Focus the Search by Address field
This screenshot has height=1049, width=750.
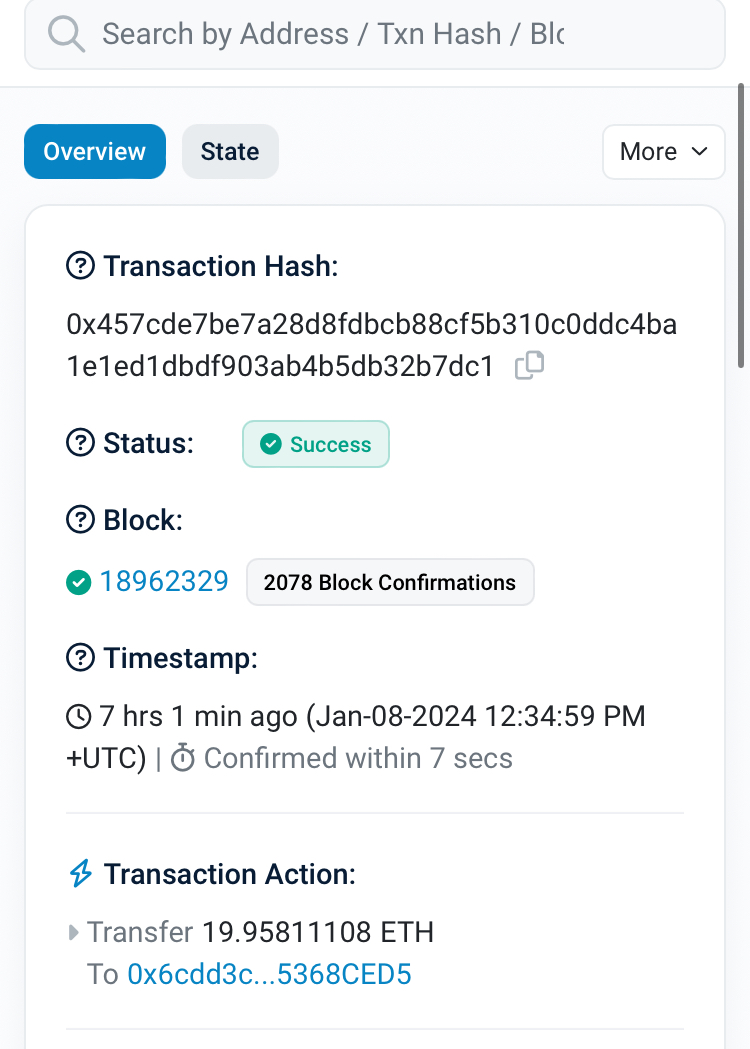click(x=375, y=34)
